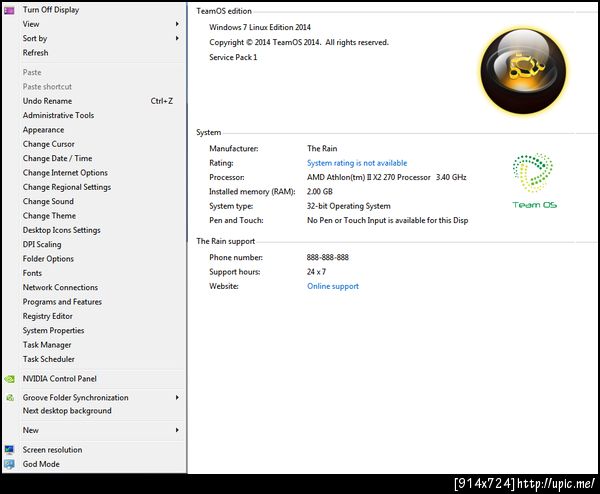Open the Appearance entry
The height and width of the screenshot is (494, 600).
[43, 130]
